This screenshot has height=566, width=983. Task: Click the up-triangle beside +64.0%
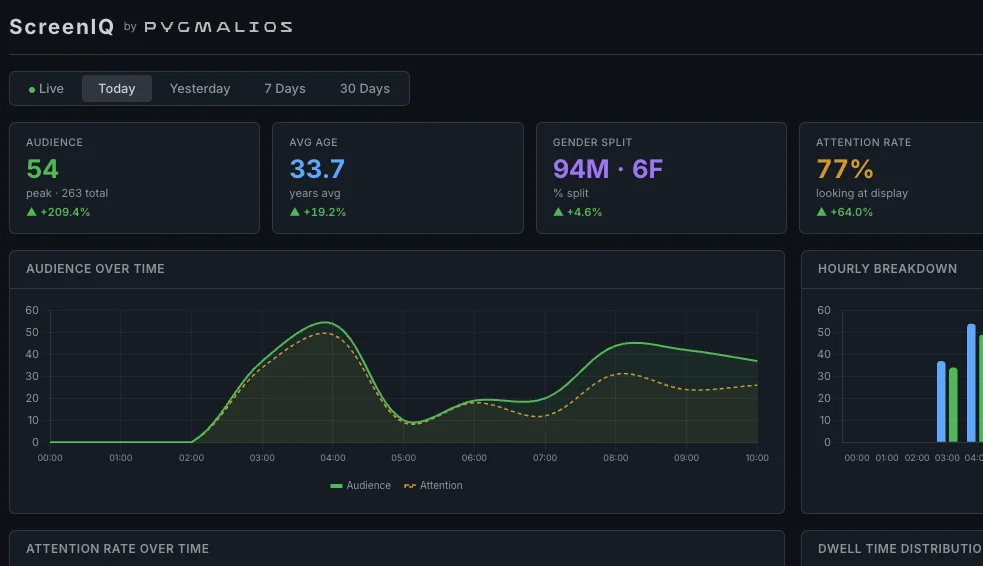click(x=821, y=212)
